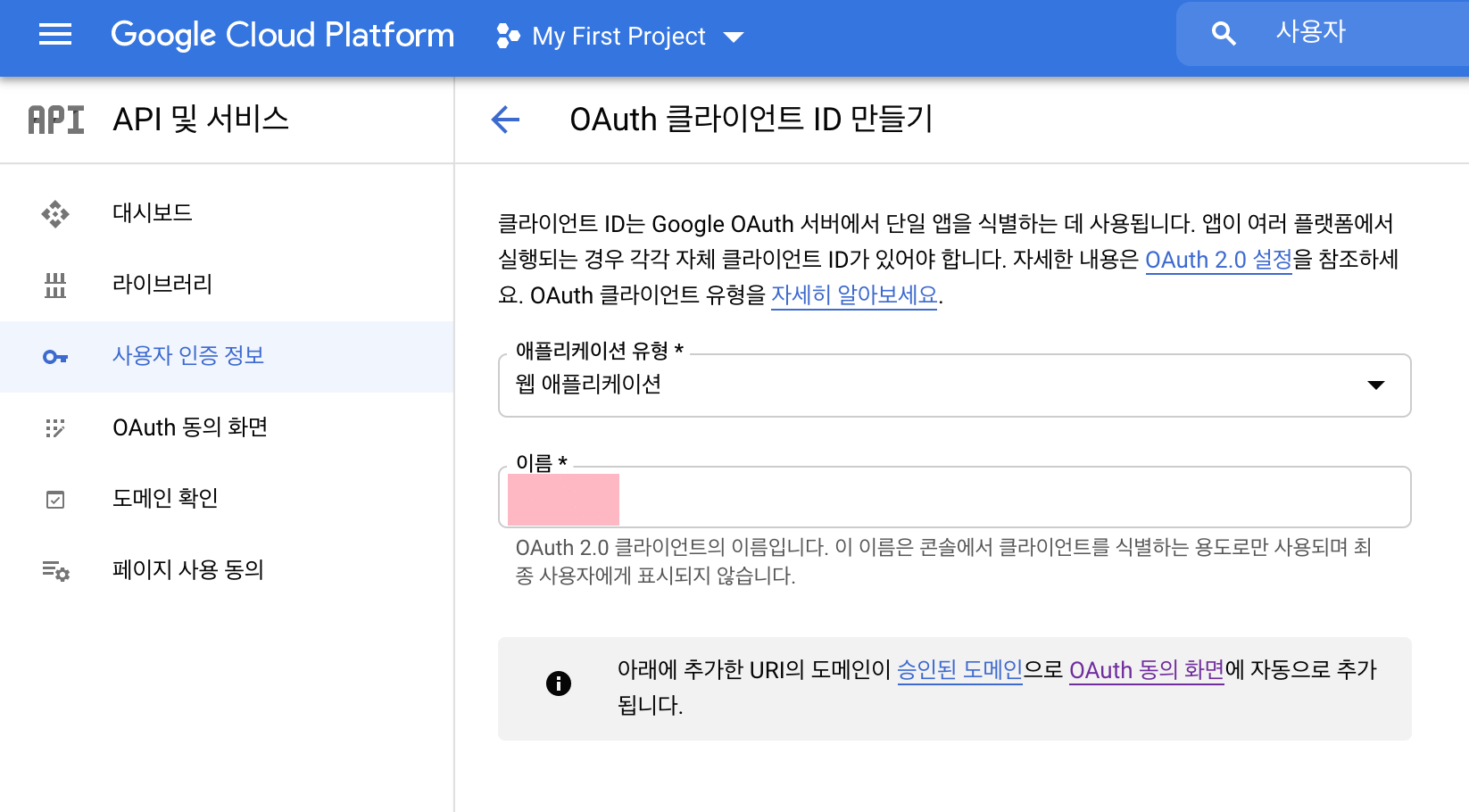Open OAuth 동의 화면 in sidebar
The width and height of the screenshot is (1469, 812).
pos(227,428)
